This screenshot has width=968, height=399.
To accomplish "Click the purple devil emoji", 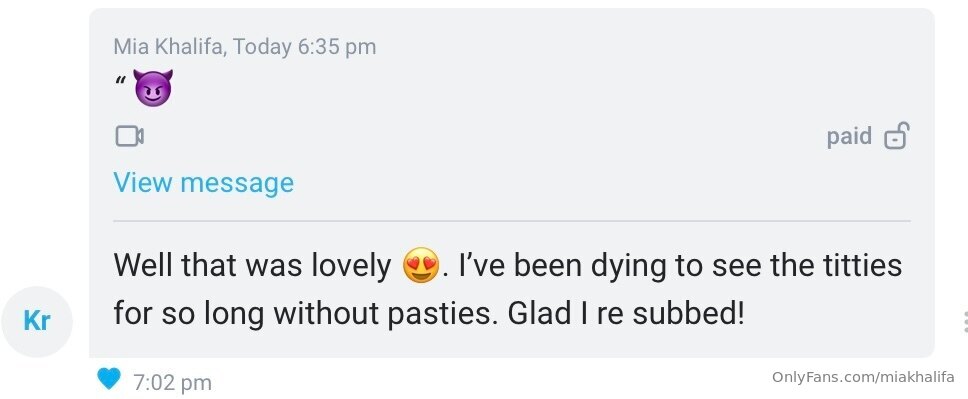I will click(x=153, y=88).
